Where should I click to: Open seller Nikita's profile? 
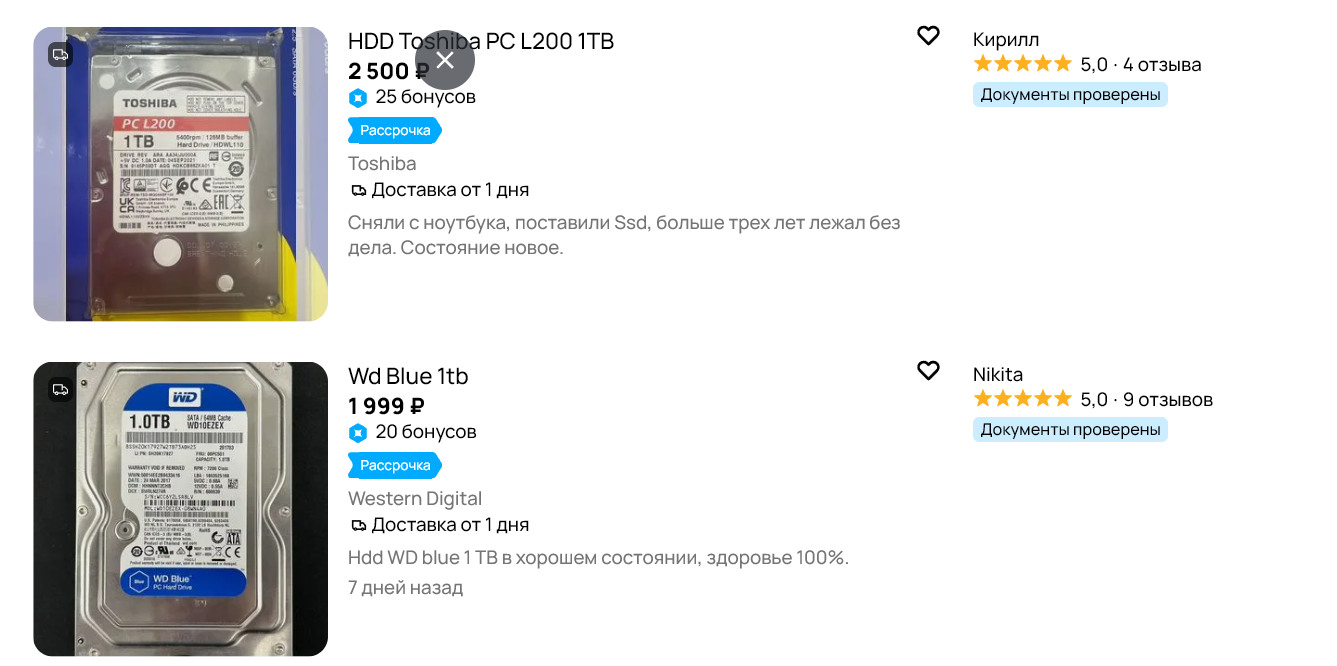pos(997,374)
